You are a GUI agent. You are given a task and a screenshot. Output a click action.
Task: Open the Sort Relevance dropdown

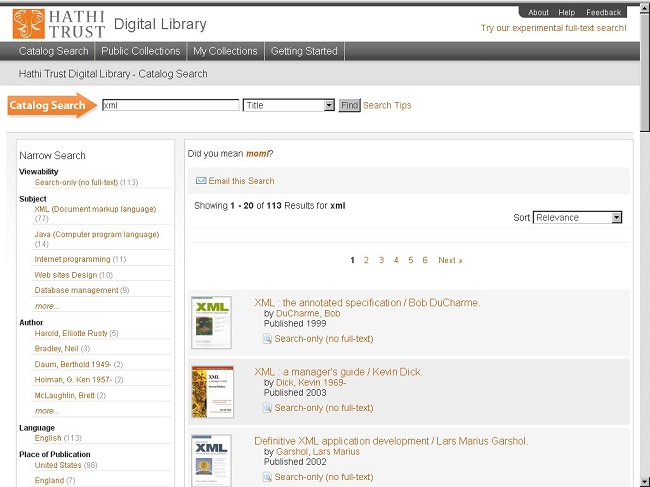(577, 218)
